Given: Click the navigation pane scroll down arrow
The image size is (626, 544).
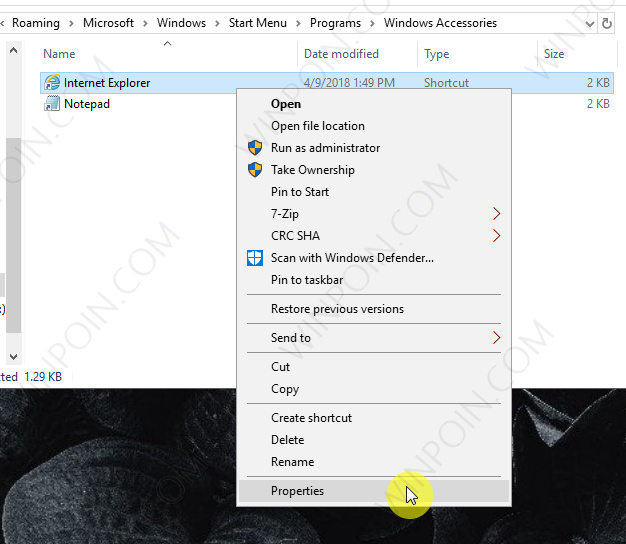Looking at the screenshot, I should point(13,356).
